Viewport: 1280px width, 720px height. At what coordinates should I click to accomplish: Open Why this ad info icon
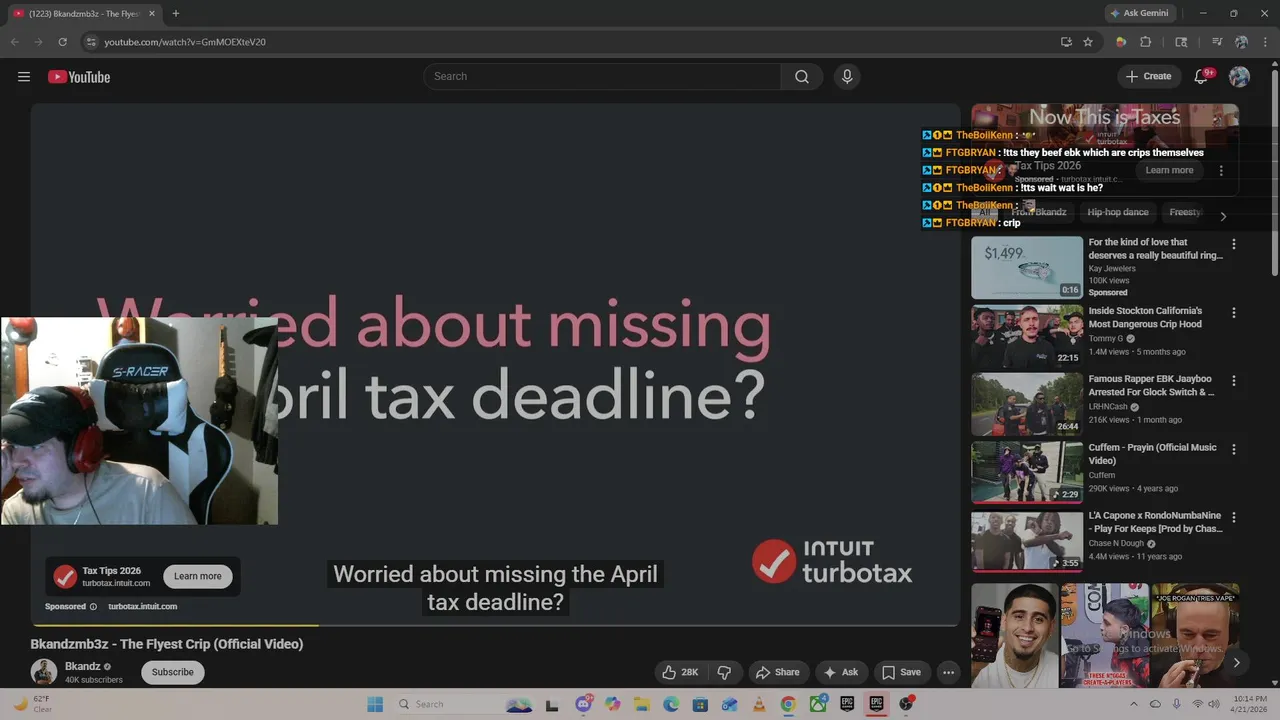94,606
